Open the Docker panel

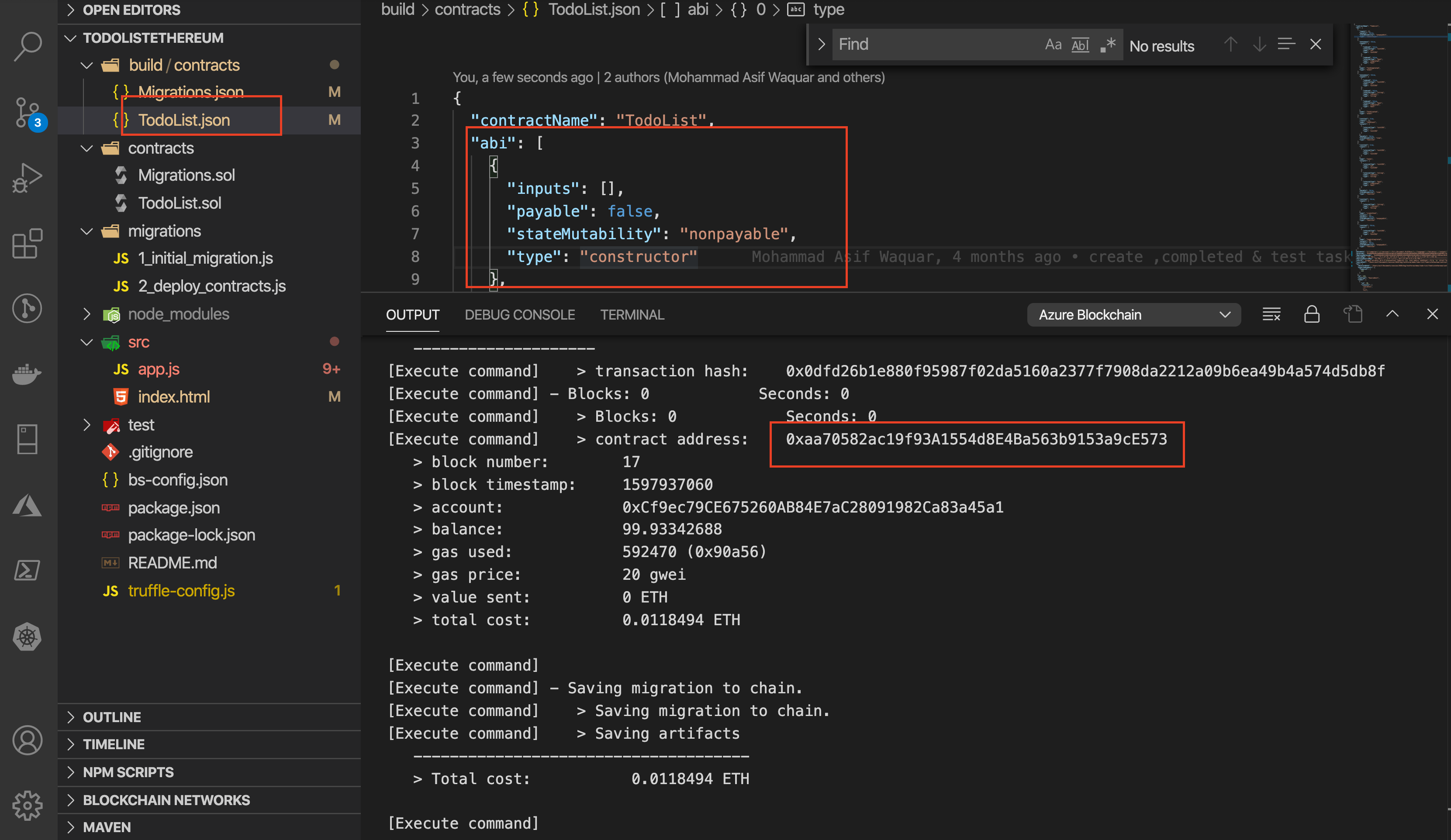(x=27, y=375)
